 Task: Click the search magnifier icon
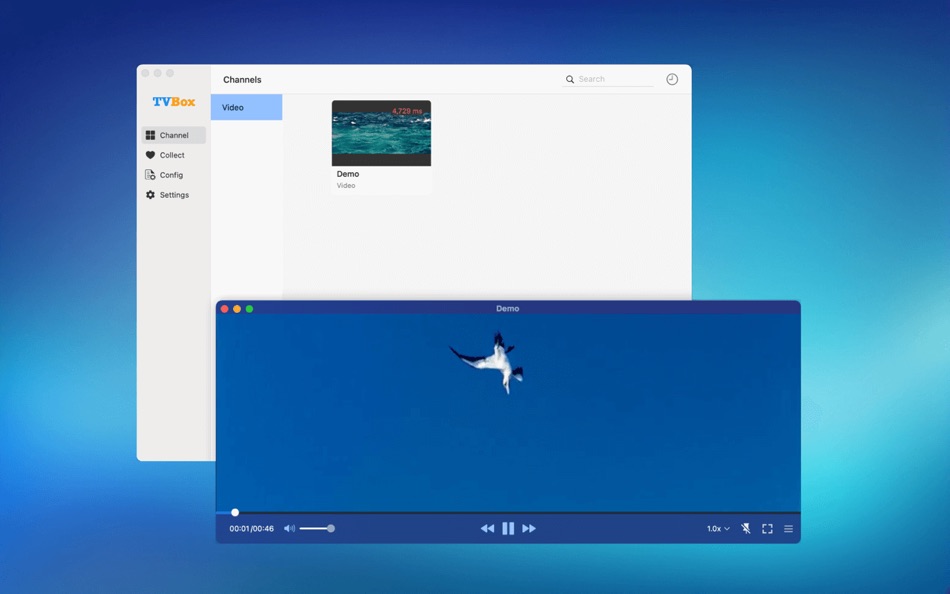[x=570, y=79]
